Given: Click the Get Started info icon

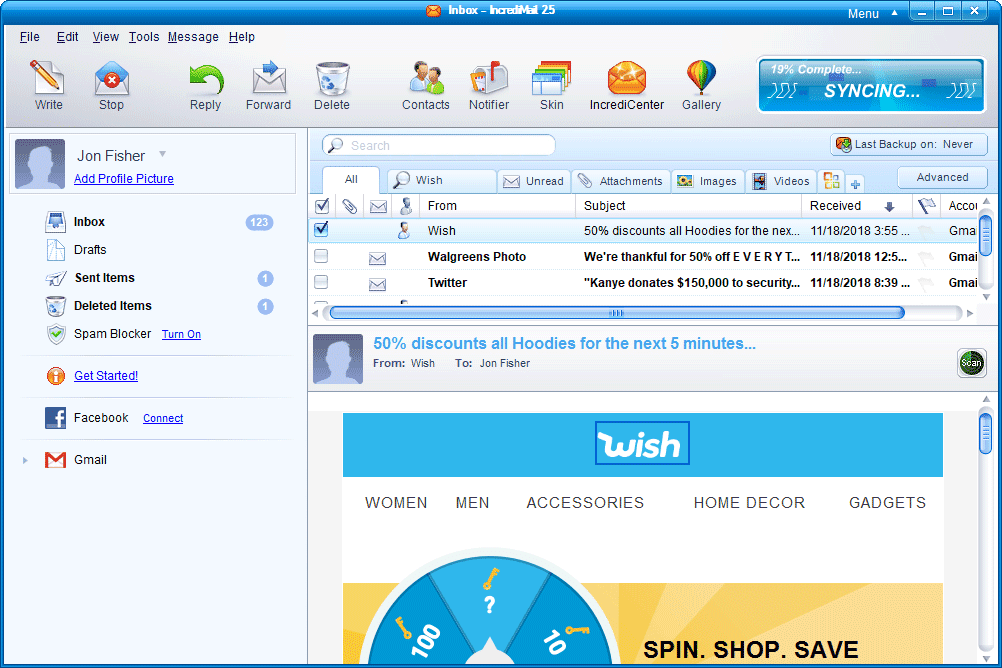Looking at the screenshot, I should (x=56, y=376).
